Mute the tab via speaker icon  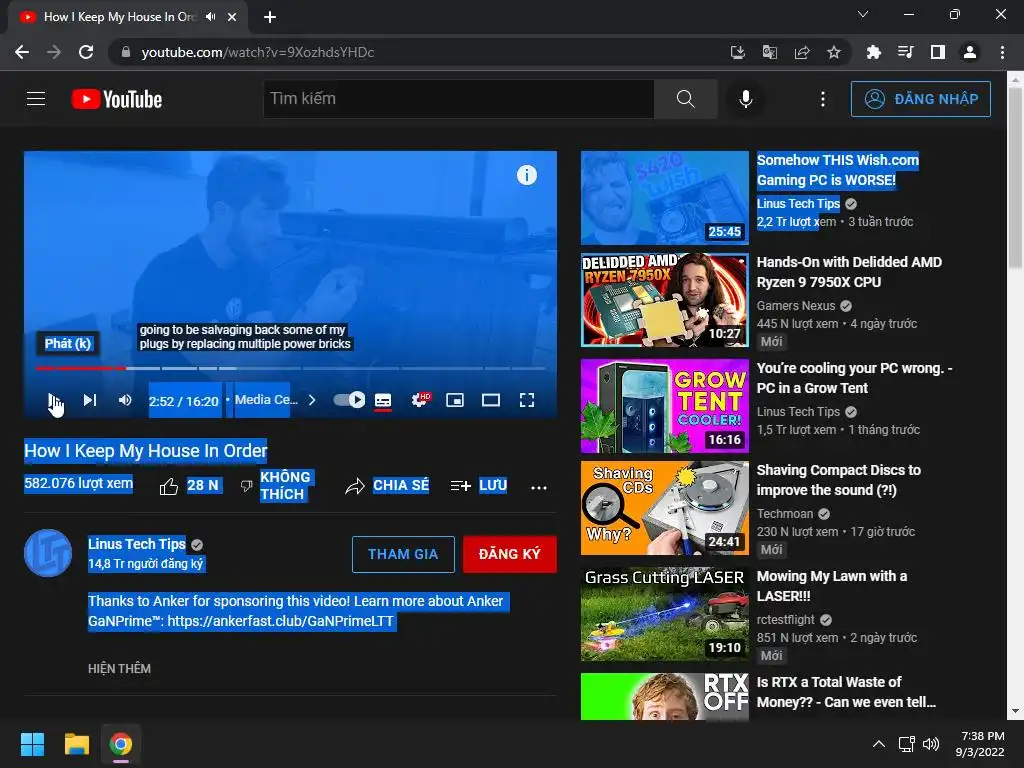click(x=210, y=17)
